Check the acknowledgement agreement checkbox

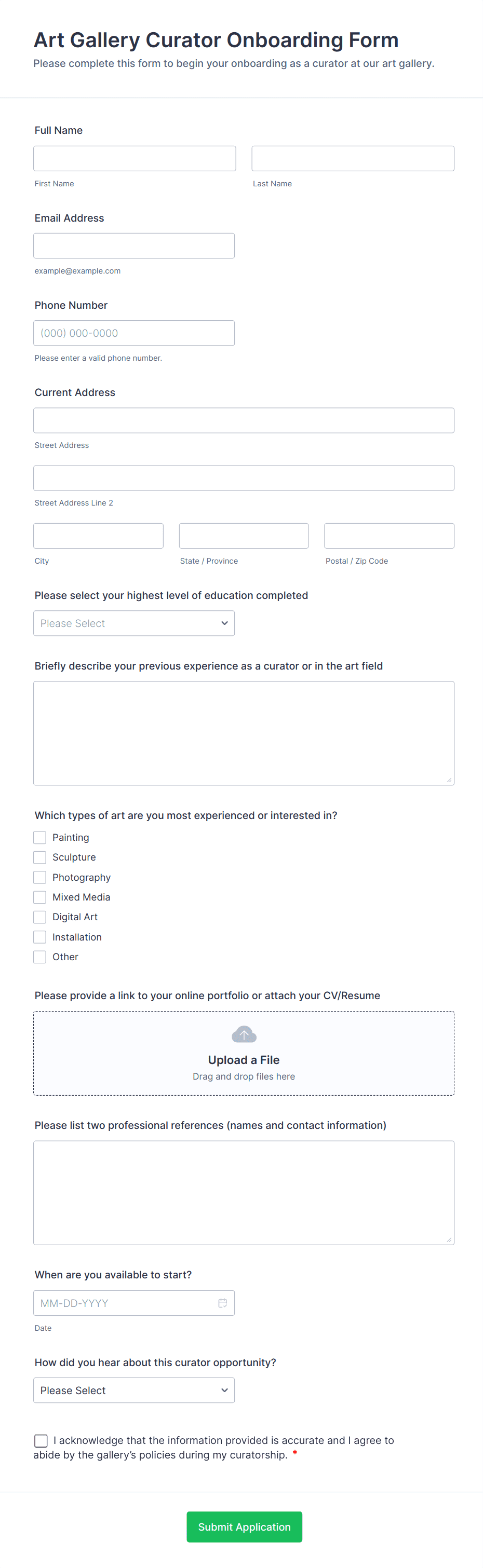click(41, 1440)
